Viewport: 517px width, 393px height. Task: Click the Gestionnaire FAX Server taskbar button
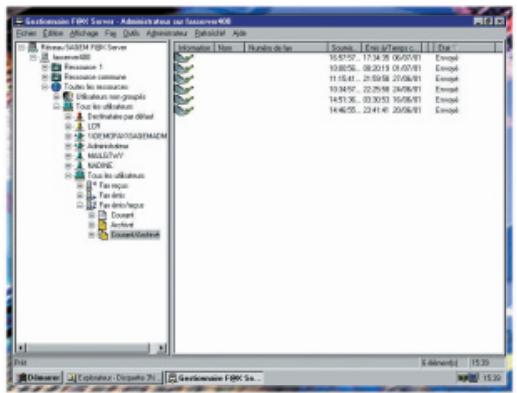[215, 378]
